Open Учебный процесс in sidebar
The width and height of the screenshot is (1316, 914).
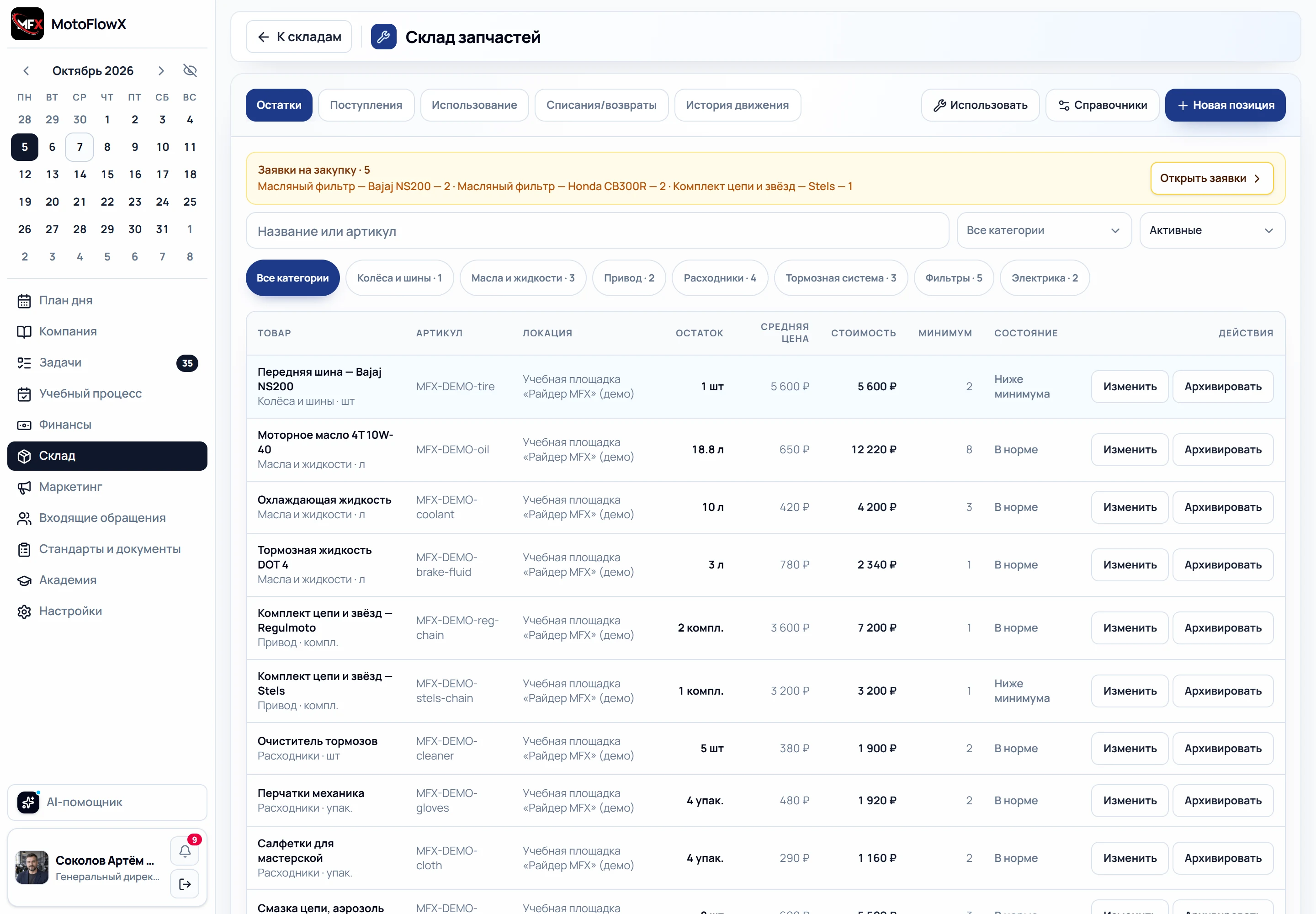point(107,394)
